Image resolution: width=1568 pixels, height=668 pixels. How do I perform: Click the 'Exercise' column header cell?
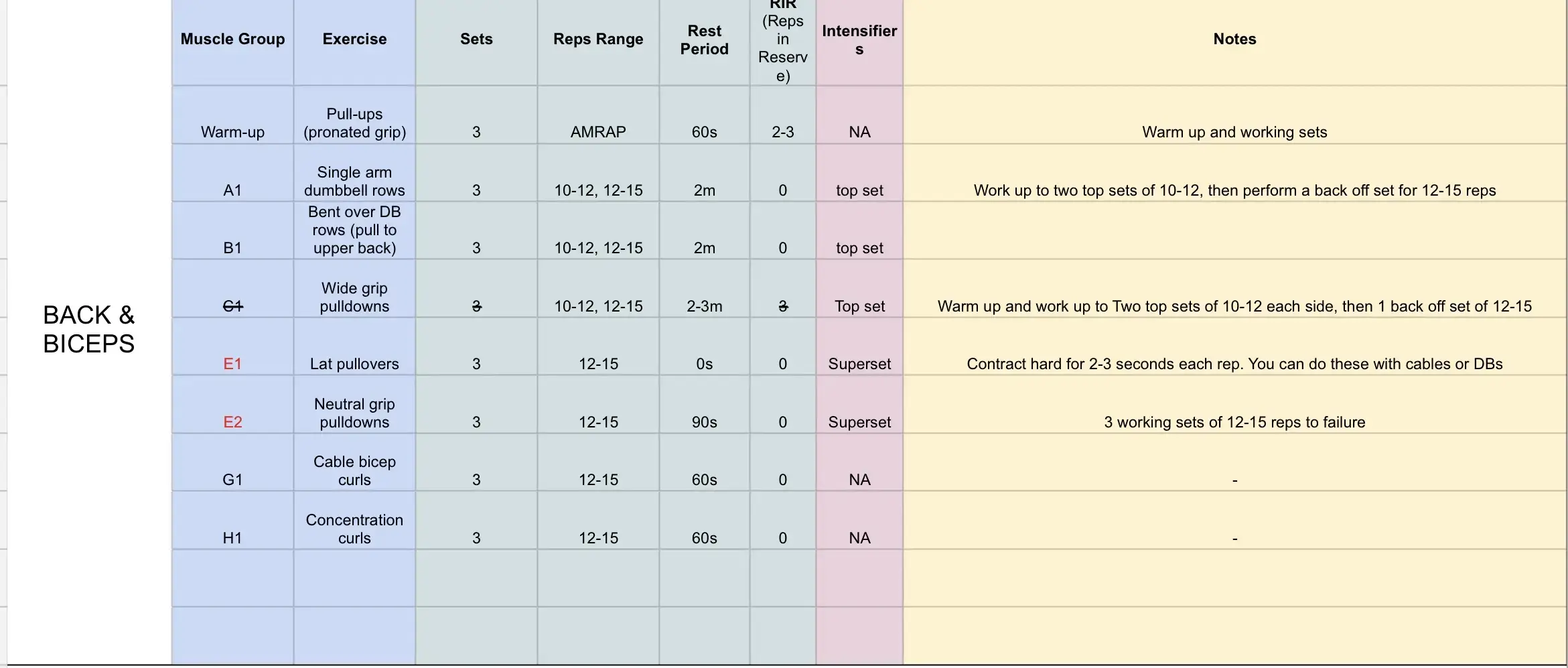click(354, 40)
